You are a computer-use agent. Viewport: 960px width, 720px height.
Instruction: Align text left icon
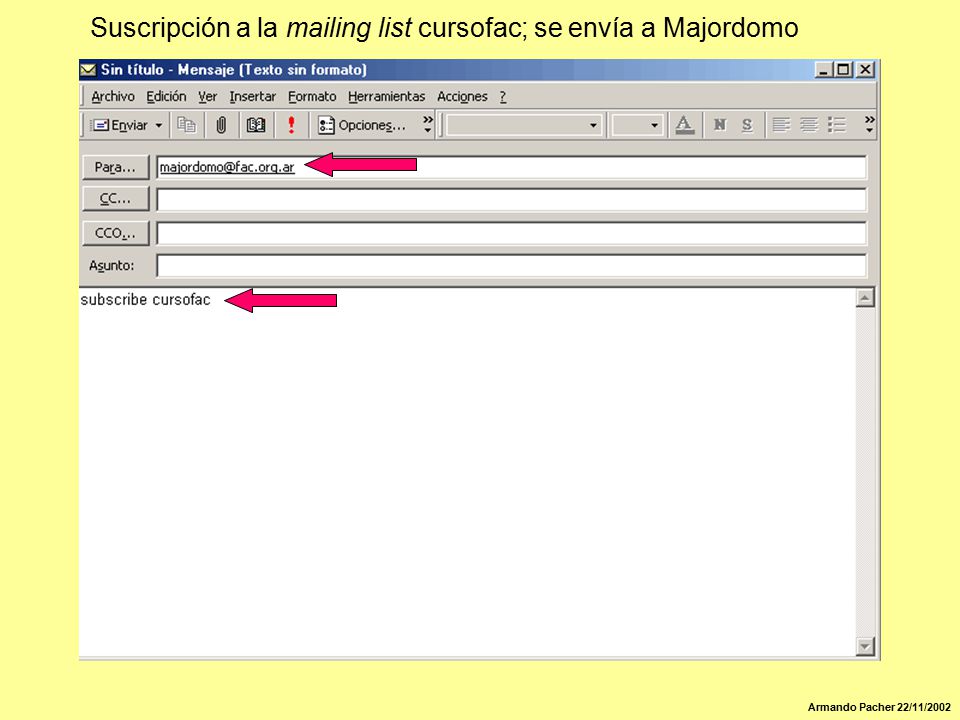point(781,126)
